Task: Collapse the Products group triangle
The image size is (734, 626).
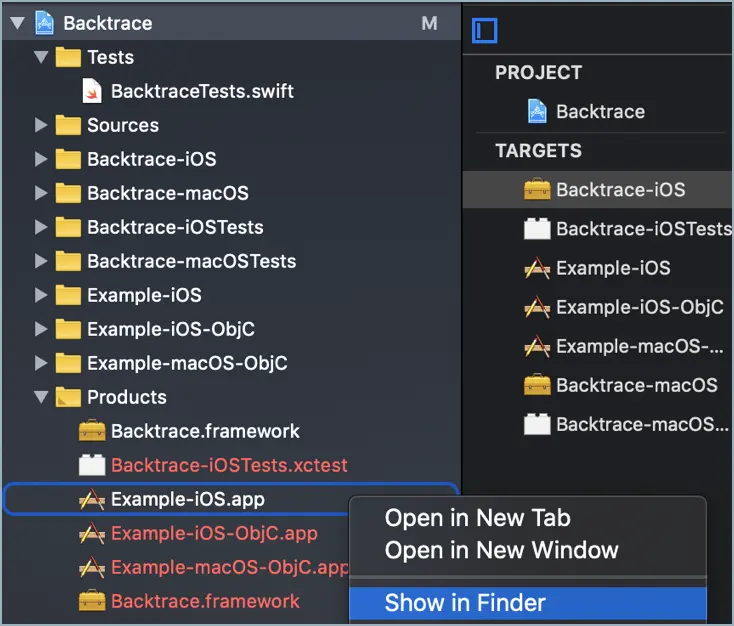Action: pyautogui.click(x=41, y=397)
